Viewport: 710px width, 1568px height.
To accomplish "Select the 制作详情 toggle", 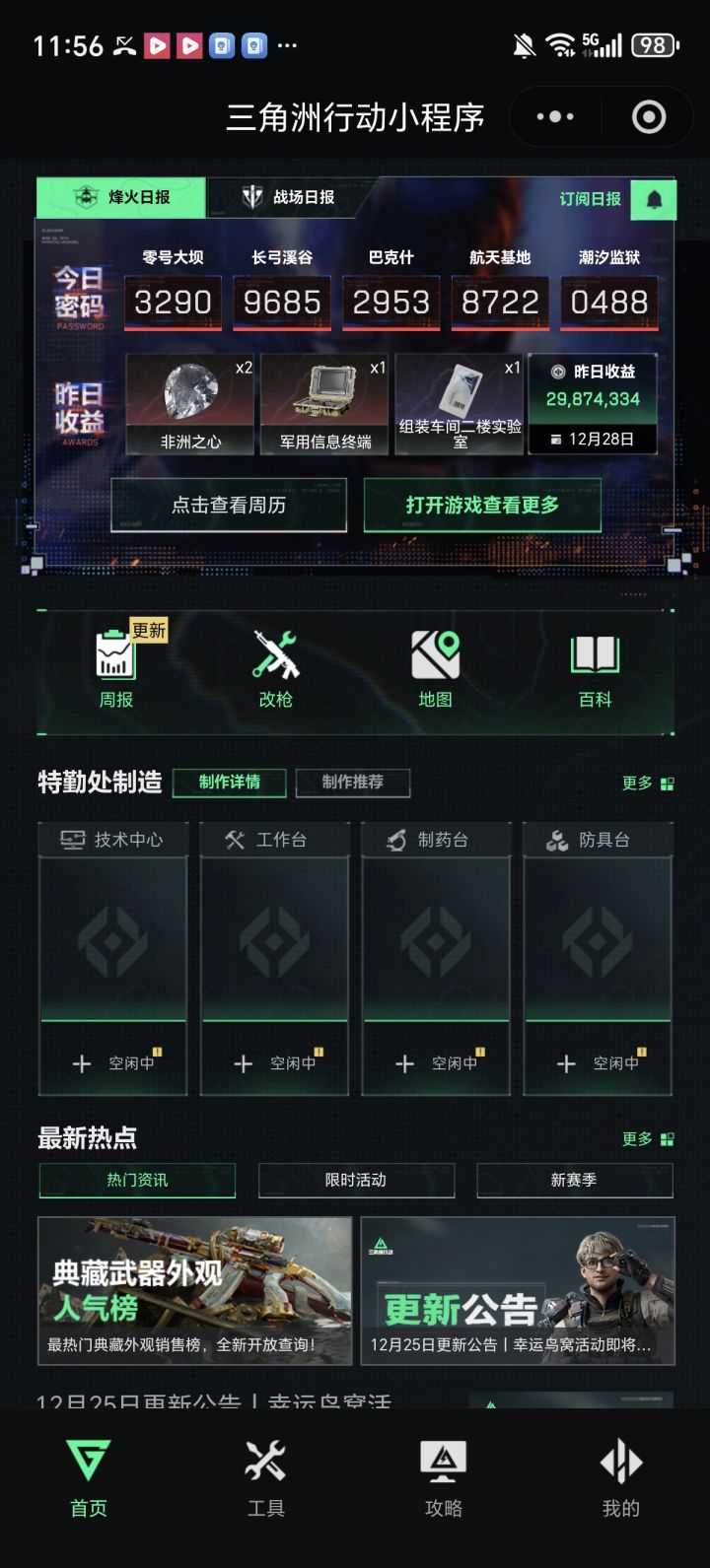I will (x=230, y=783).
